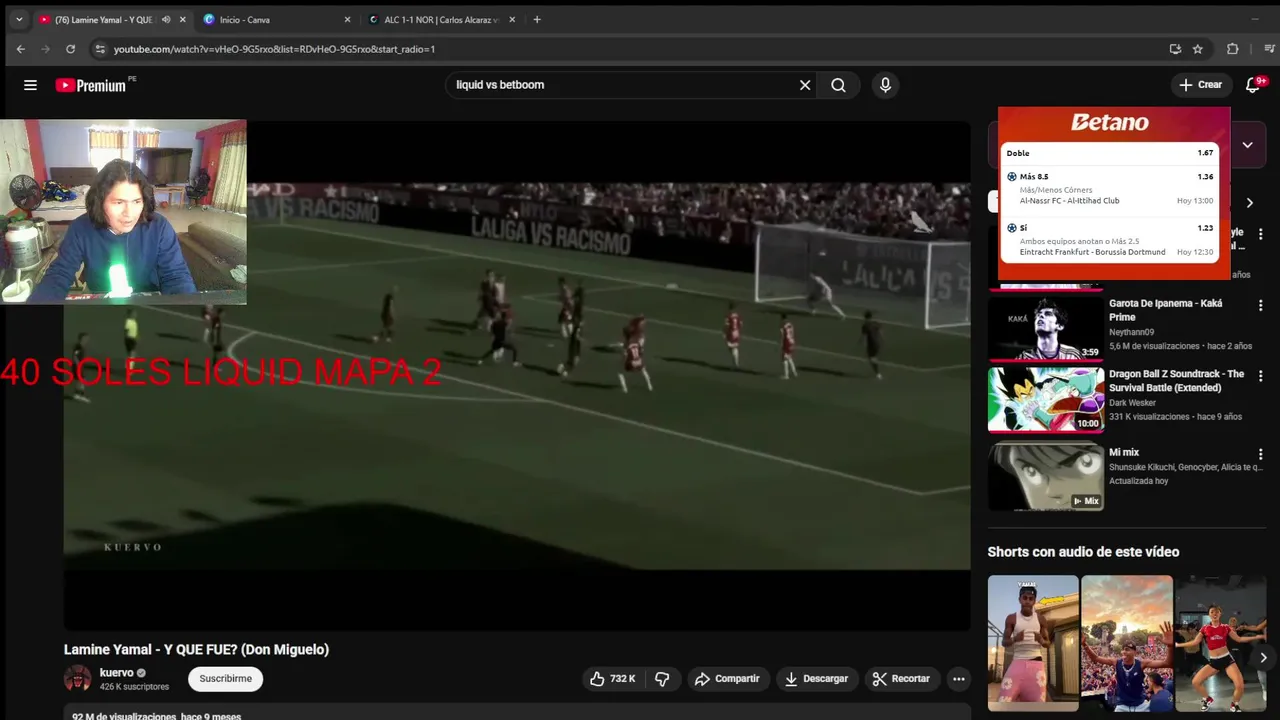Close the Inicio - Canva tab
This screenshot has width=1280, height=720.
[x=347, y=19]
